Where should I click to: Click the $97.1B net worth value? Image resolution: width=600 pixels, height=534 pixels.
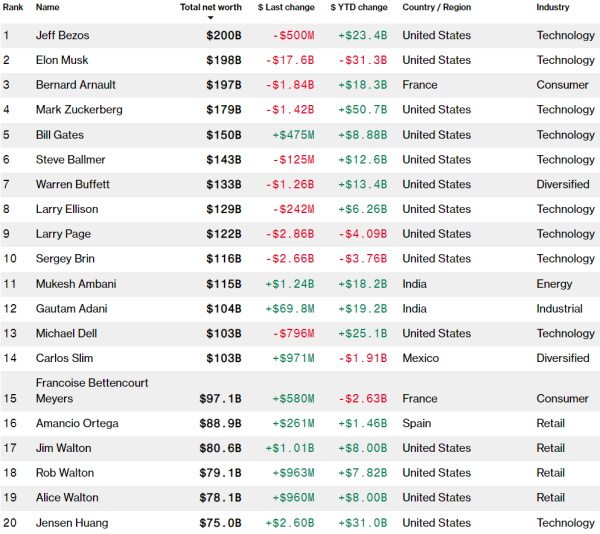click(220, 399)
